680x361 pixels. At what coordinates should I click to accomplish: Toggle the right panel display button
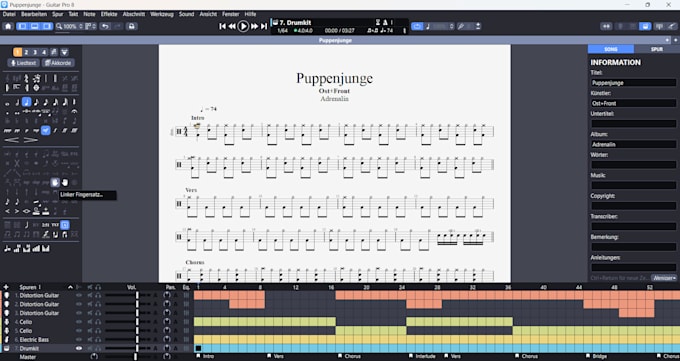pos(47,26)
